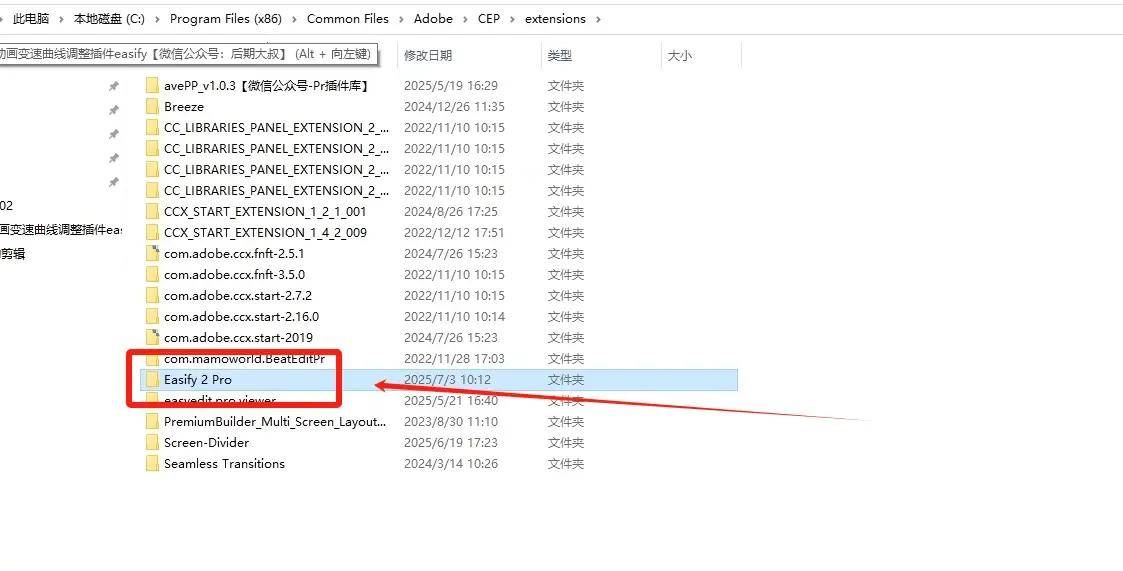This screenshot has height=571, width=1123.
Task: Open Common Files breadcrumb segment
Action: [x=348, y=19]
